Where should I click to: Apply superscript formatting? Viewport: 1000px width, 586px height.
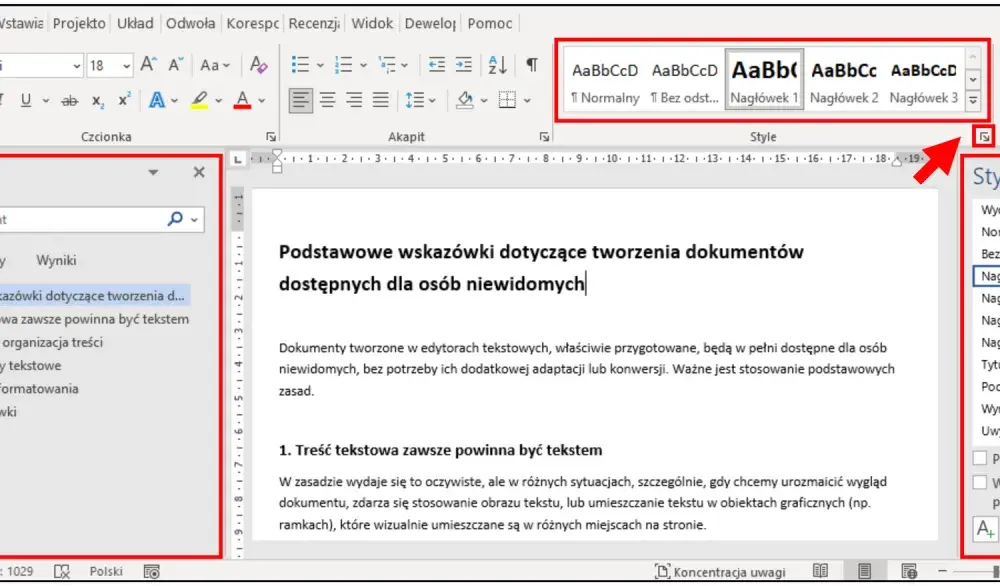click(x=124, y=101)
